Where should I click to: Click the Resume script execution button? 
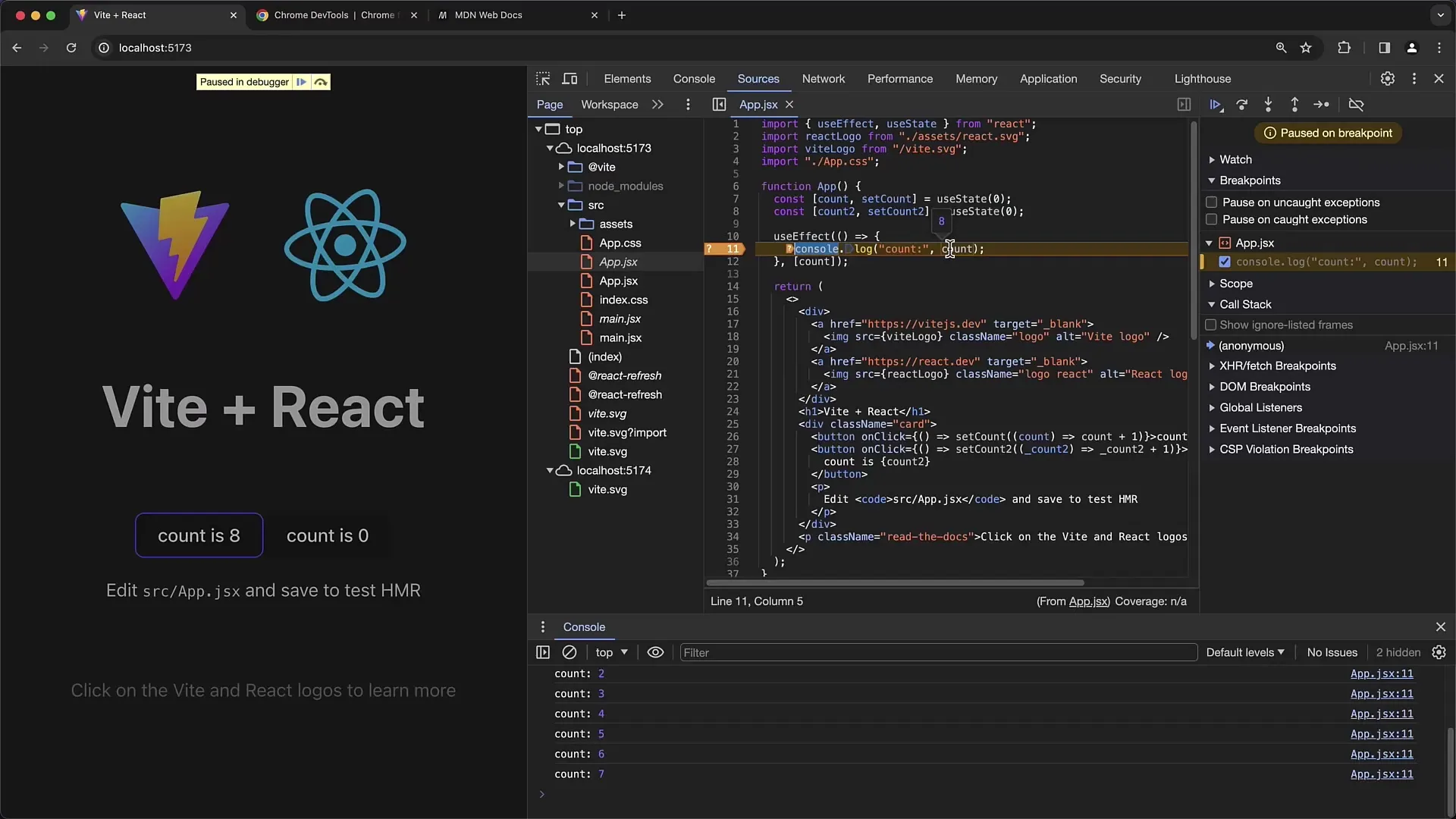tap(1215, 104)
